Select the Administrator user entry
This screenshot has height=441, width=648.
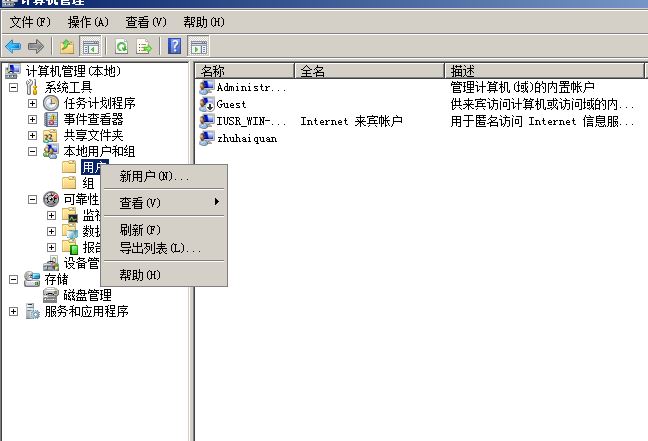pyautogui.click(x=251, y=87)
